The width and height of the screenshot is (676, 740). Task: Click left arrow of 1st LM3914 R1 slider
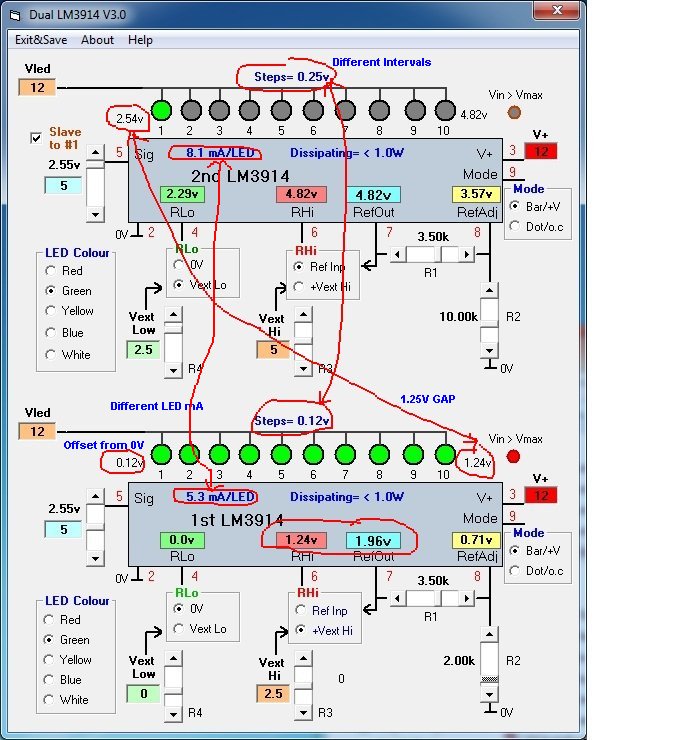397,598
